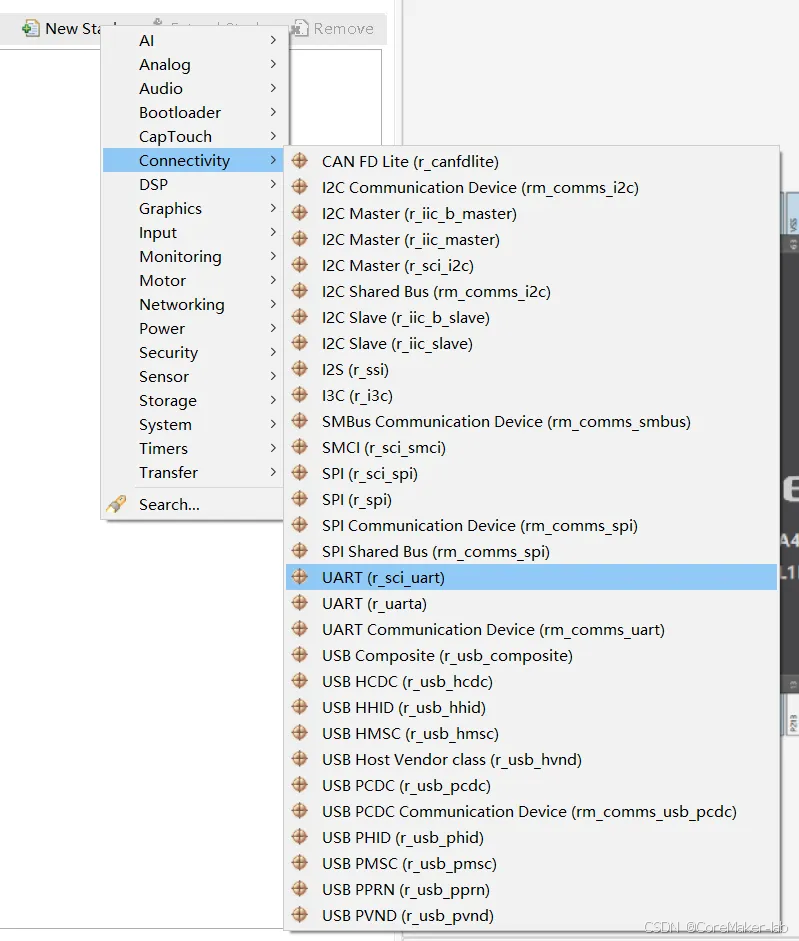Image resolution: width=799 pixels, height=941 pixels.
Task: Click the SPI Shared Bus module icon
Action: [300, 551]
